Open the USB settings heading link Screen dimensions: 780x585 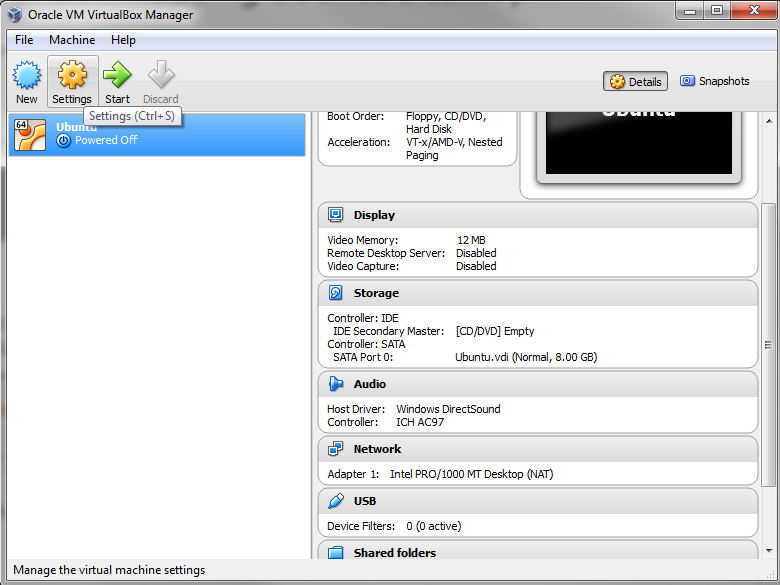pos(365,501)
